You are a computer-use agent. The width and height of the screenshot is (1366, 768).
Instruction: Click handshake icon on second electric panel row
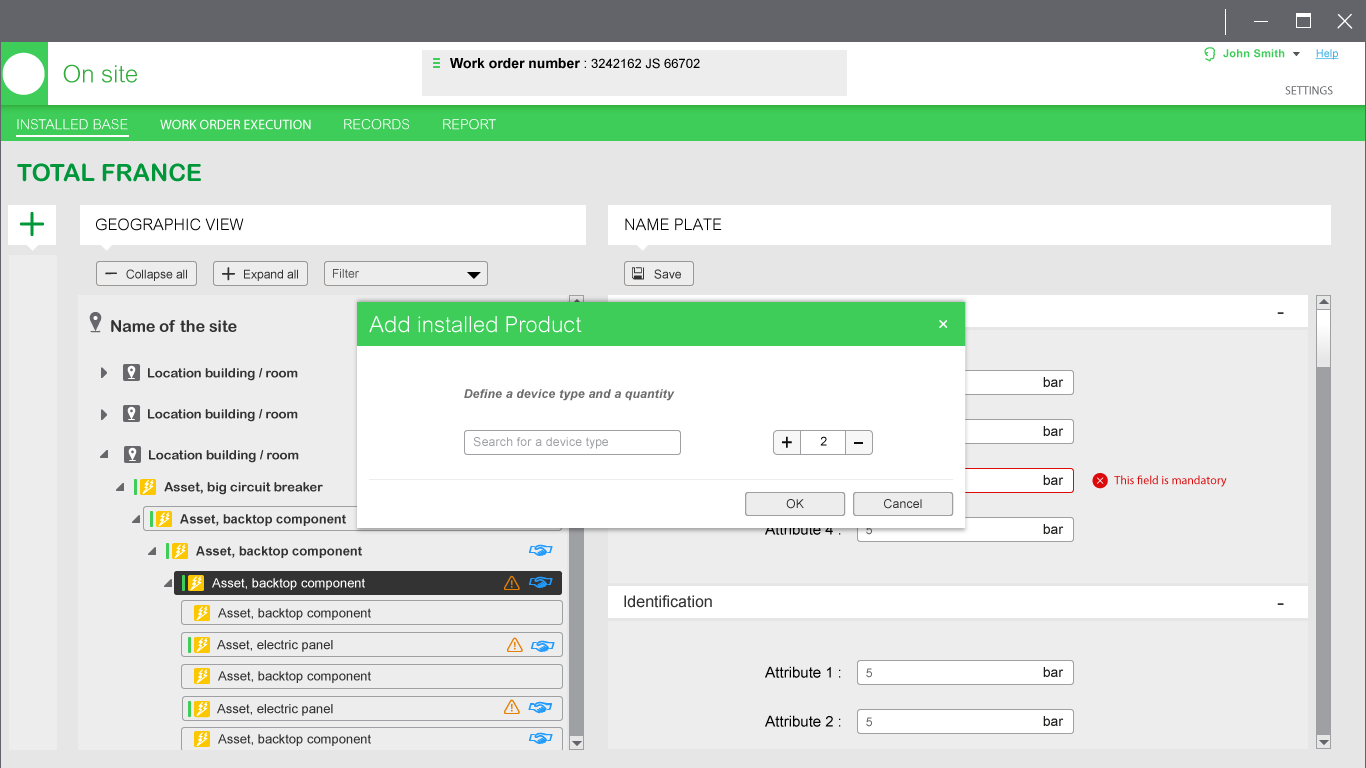[x=541, y=708]
